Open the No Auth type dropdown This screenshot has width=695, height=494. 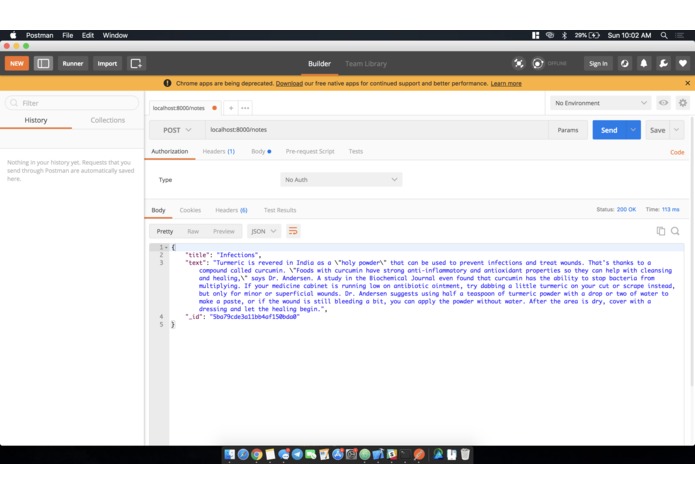[341, 179]
